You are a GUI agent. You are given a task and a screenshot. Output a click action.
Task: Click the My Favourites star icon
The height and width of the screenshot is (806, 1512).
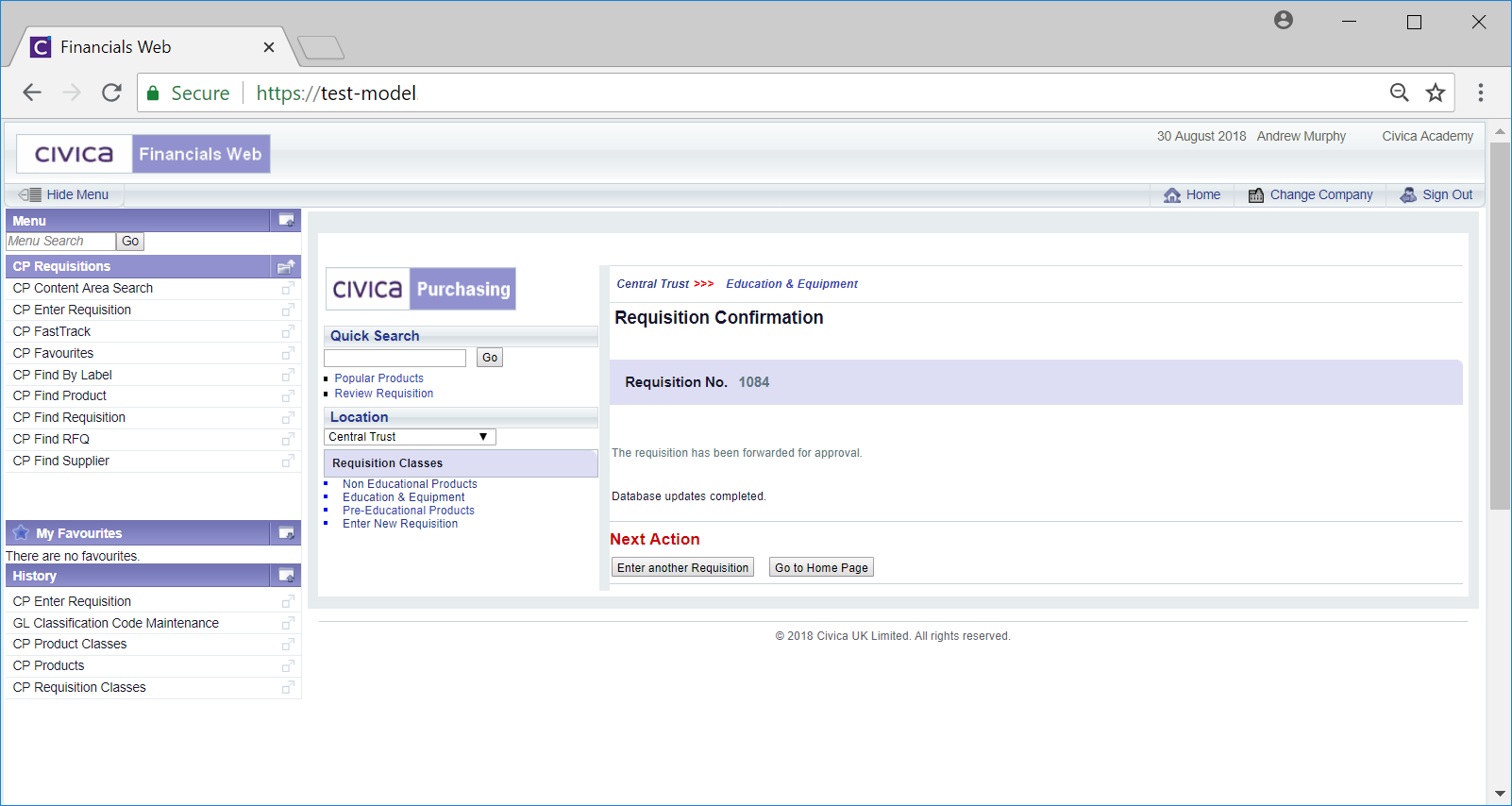coord(21,532)
